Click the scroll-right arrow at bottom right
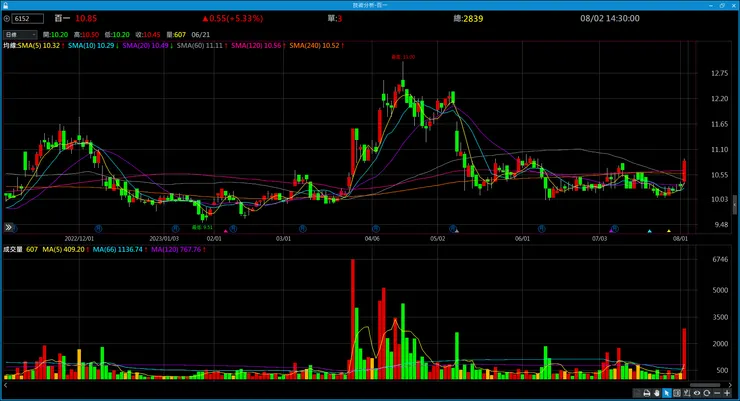The height and width of the screenshot is (401, 740). pos(730,385)
